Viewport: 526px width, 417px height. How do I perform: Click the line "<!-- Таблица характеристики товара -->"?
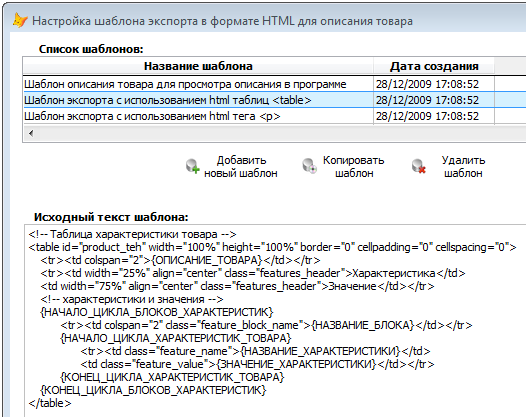(133, 234)
